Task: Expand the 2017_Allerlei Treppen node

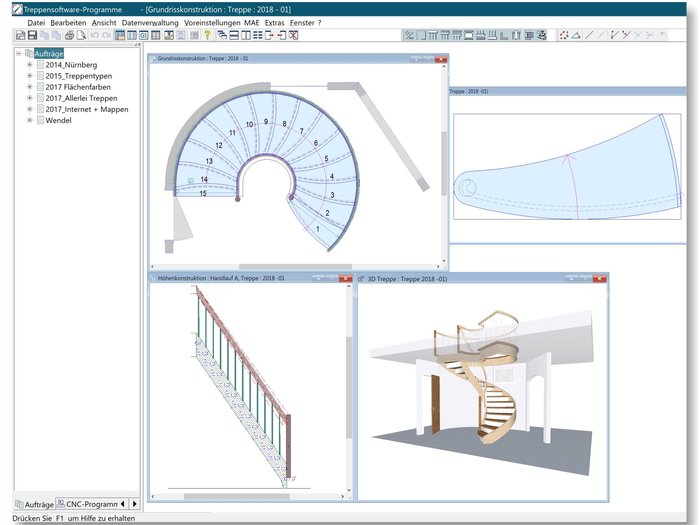Action: coord(29,98)
